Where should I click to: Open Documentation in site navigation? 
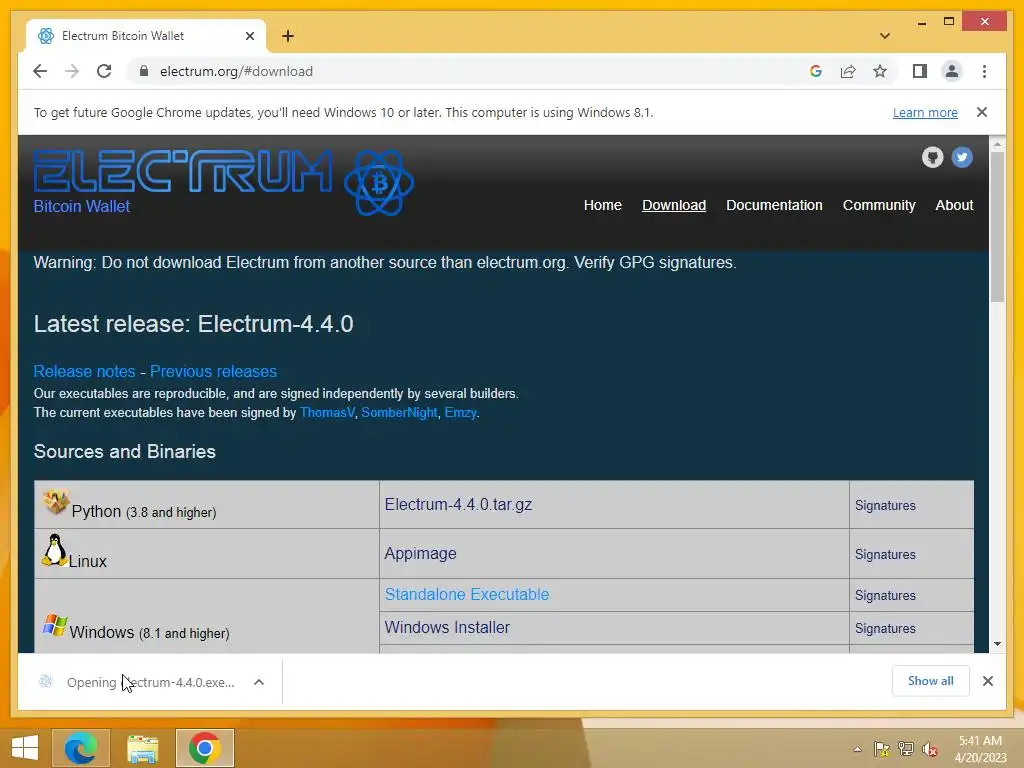tap(774, 205)
